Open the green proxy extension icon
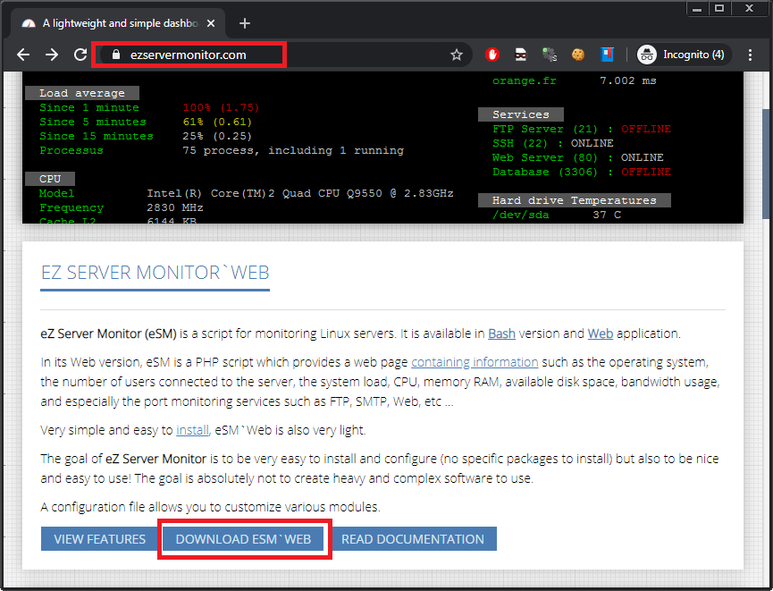This screenshot has width=773, height=591. 549,55
